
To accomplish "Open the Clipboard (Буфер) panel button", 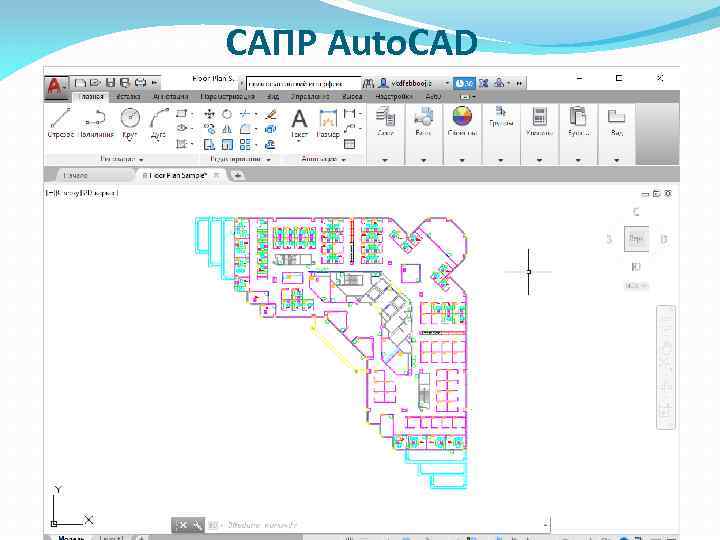I will tap(578, 121).
